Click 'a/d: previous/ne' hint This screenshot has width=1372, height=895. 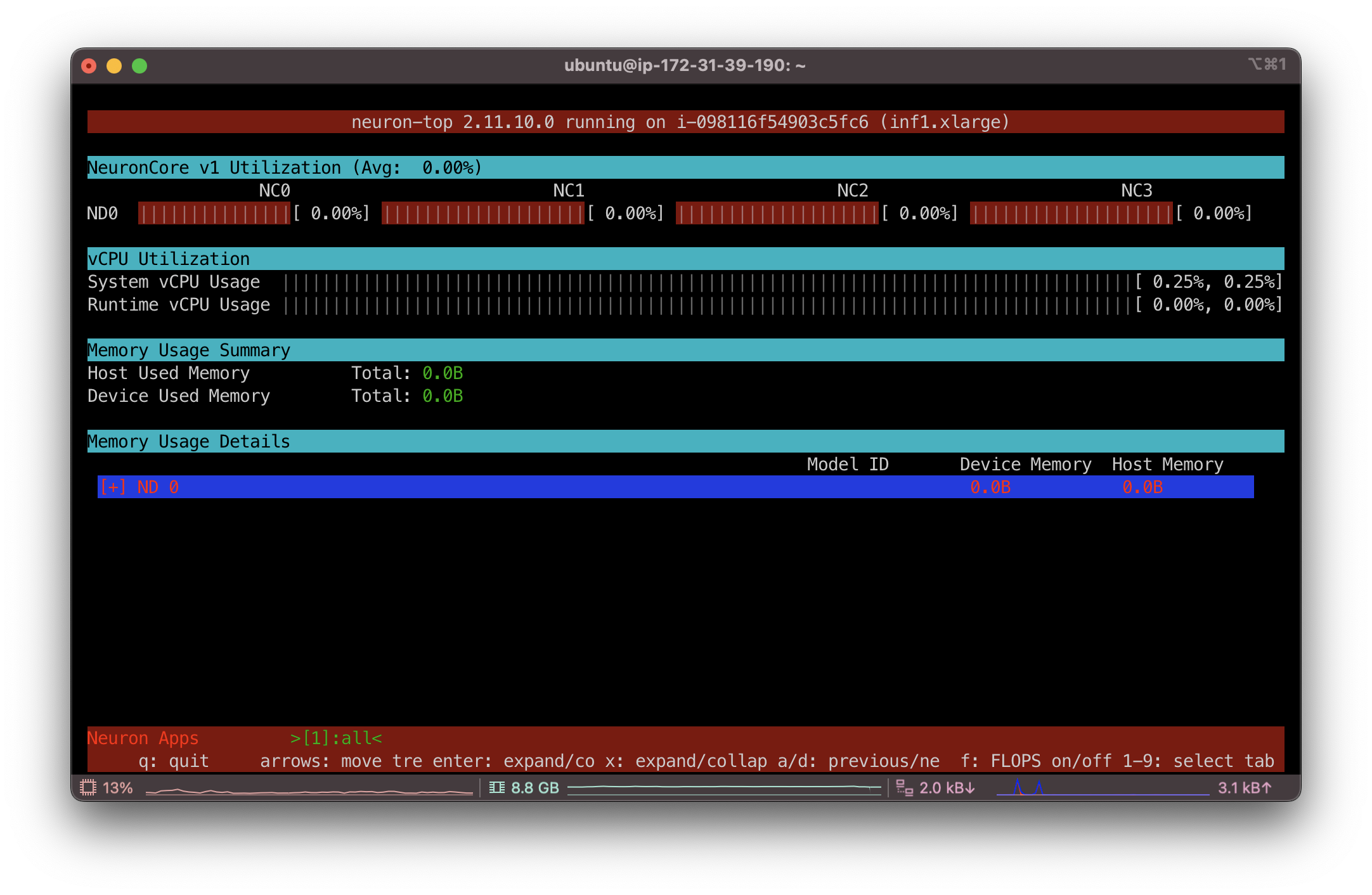(858, 761)
